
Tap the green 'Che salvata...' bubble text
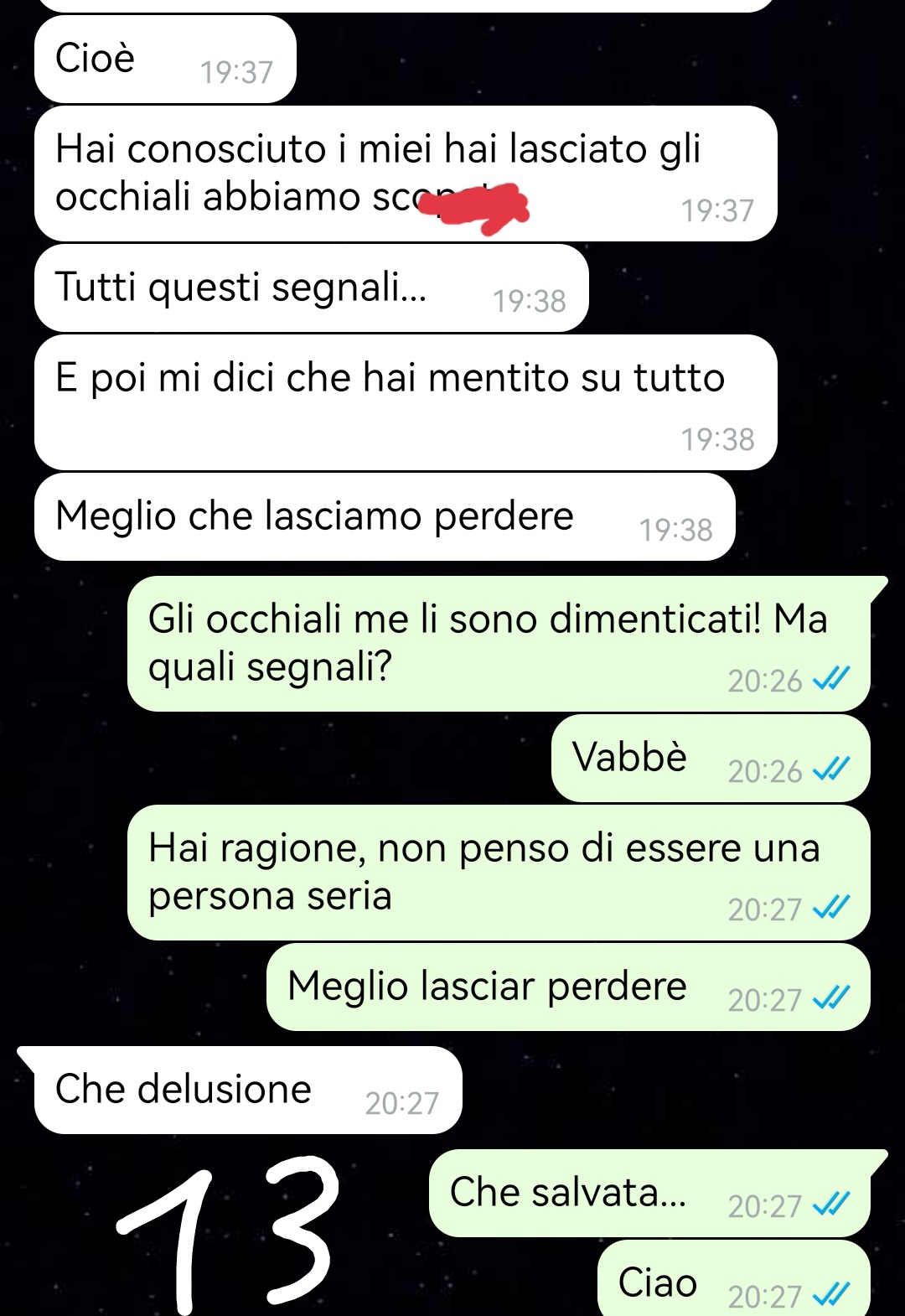pyautogui.click(x=568, y=1192)
